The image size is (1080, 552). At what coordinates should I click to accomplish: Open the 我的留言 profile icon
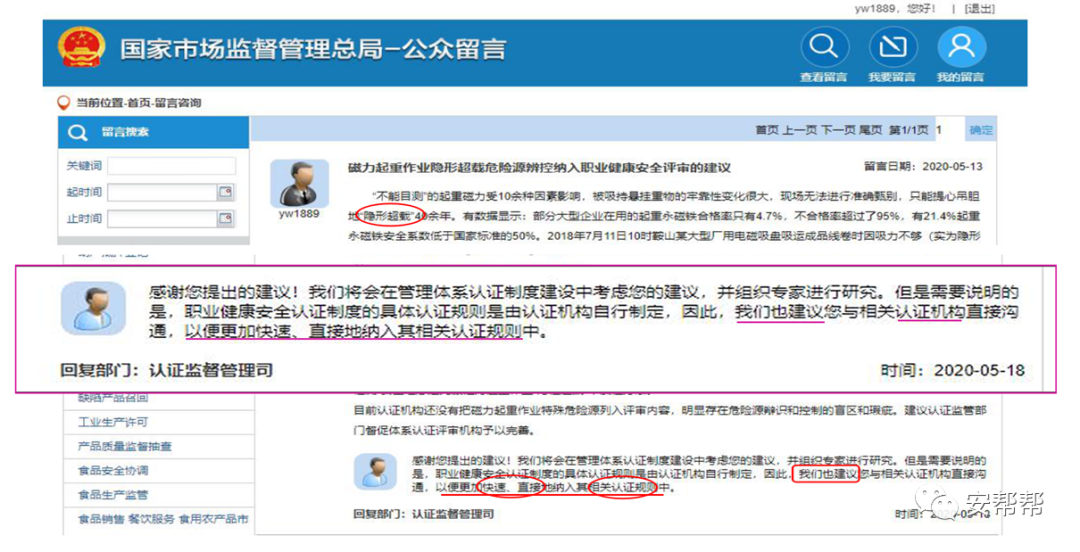960,47
